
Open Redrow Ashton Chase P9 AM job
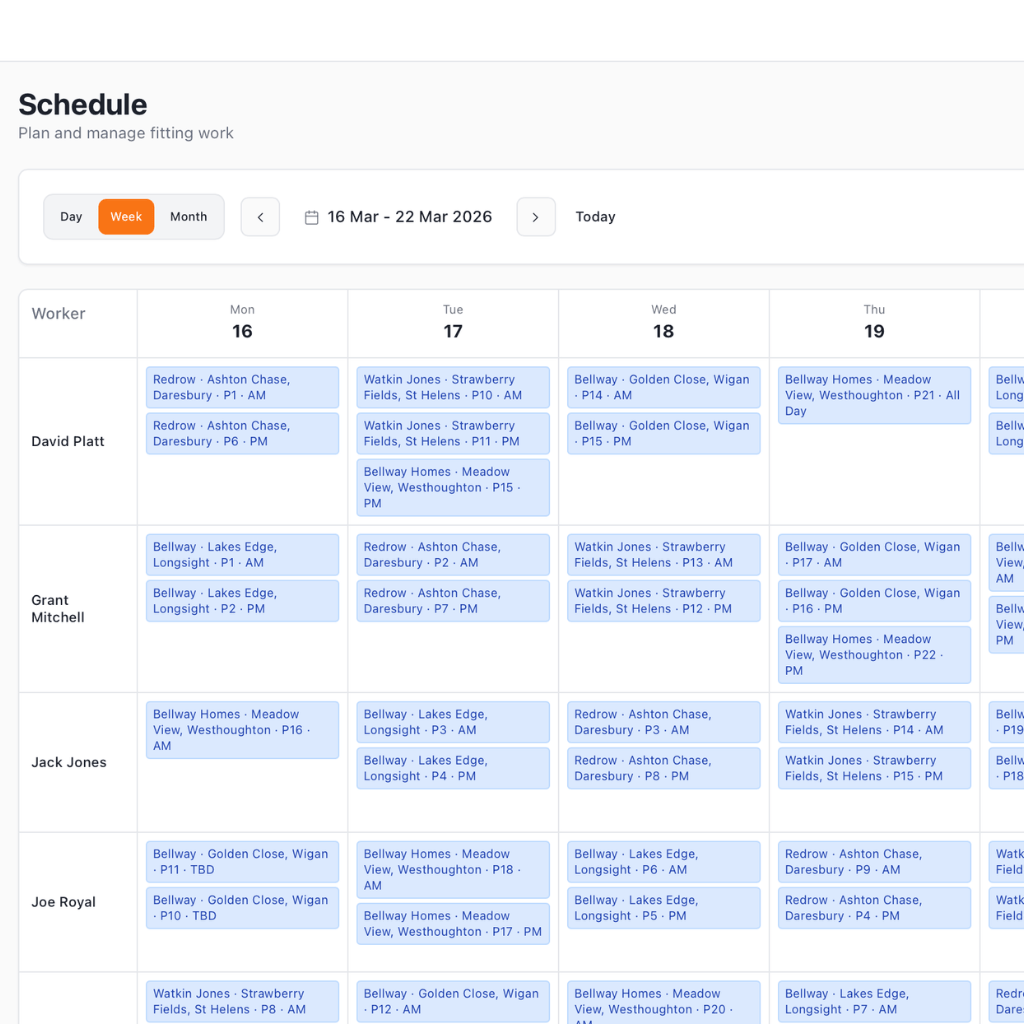pyautogui.click(x=874, y=861)
